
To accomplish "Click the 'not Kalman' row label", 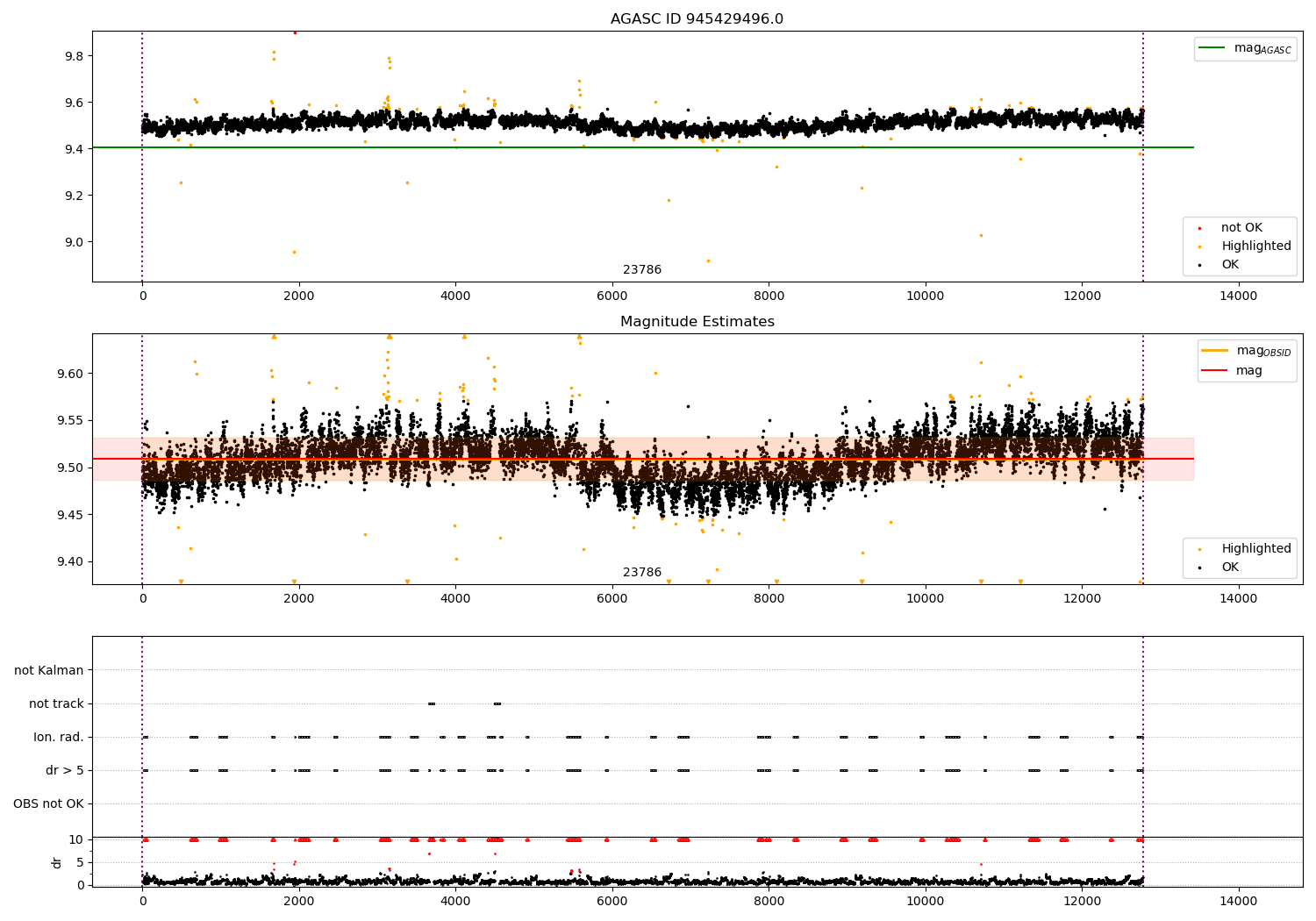I will coord(49,670).
